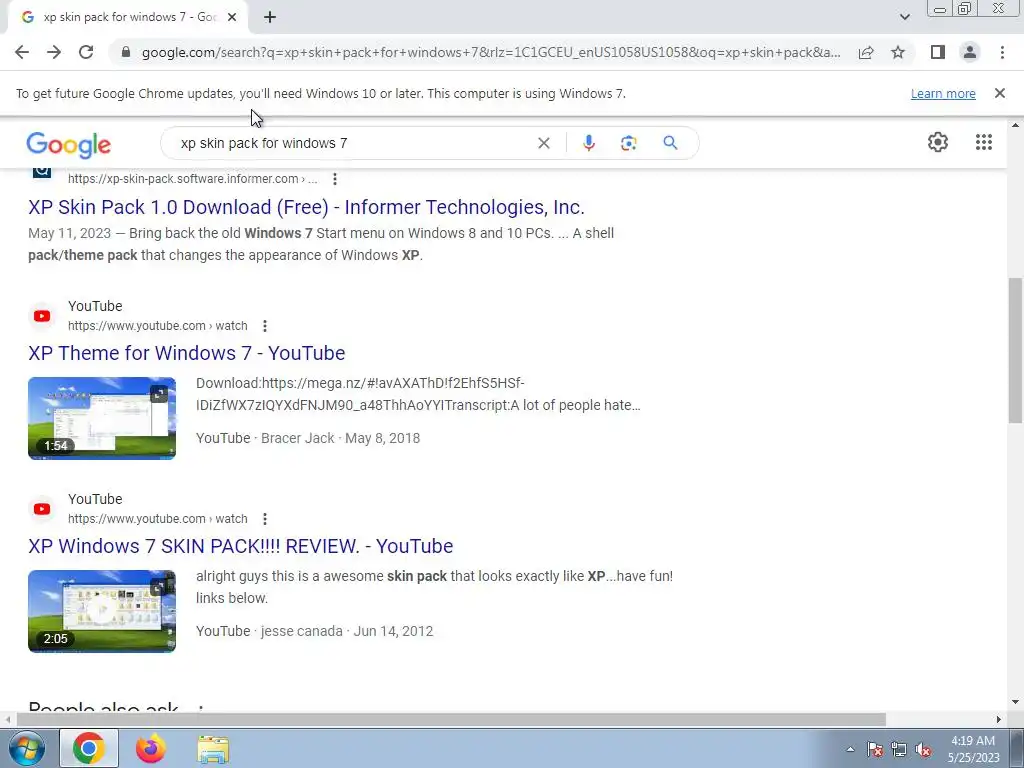Click the address bar URL
Screen dimensions: 1024x768
coord(490,52)
